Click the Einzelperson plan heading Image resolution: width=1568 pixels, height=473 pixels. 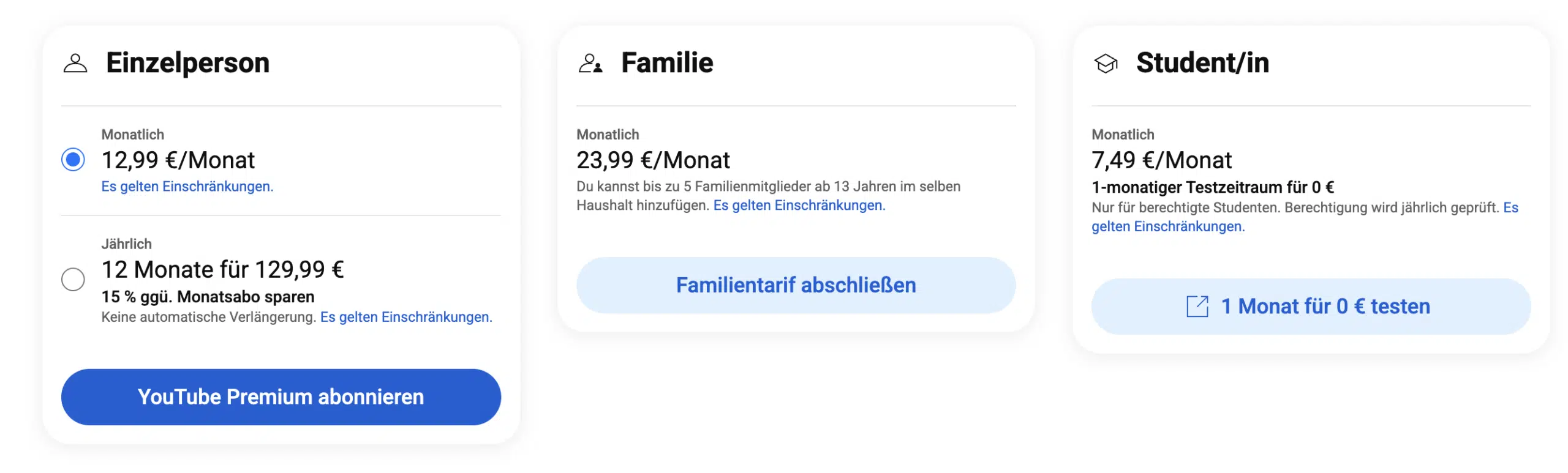click(187, 63)
